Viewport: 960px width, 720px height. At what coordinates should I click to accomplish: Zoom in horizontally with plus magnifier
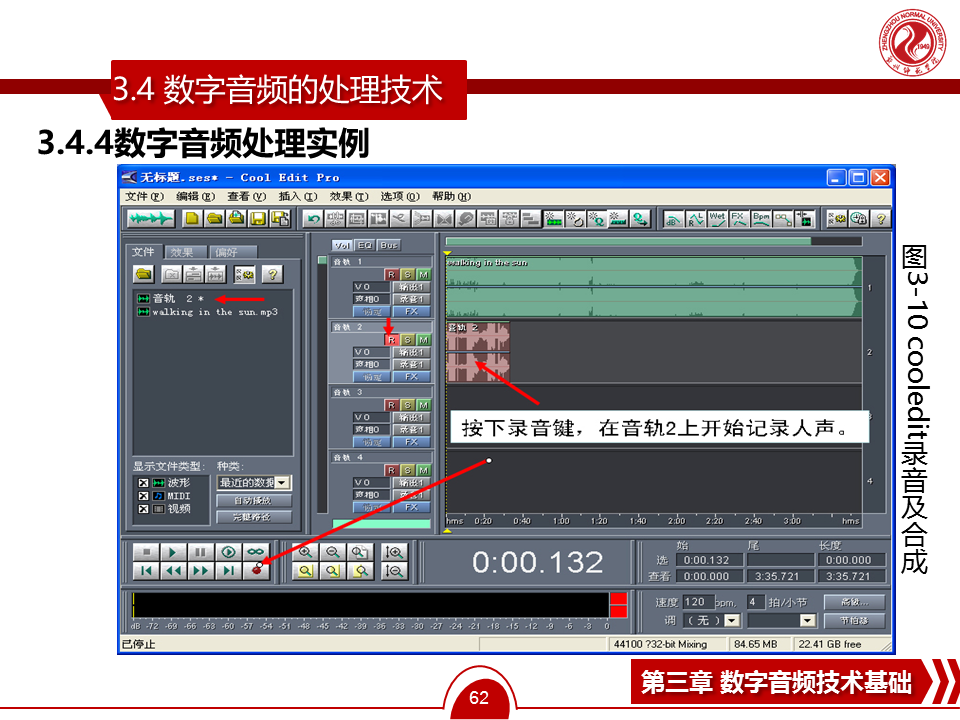[305, 552]
